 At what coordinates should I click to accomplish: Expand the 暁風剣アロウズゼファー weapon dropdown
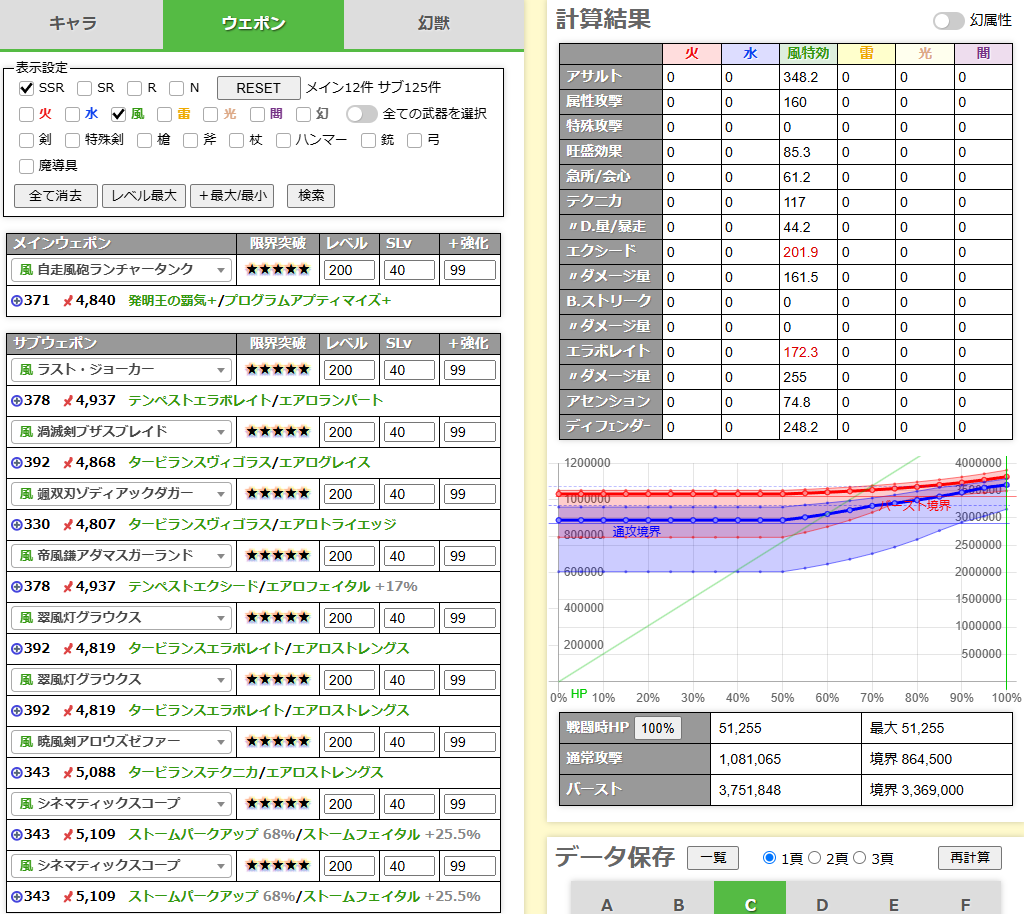(x=121, y=742)
